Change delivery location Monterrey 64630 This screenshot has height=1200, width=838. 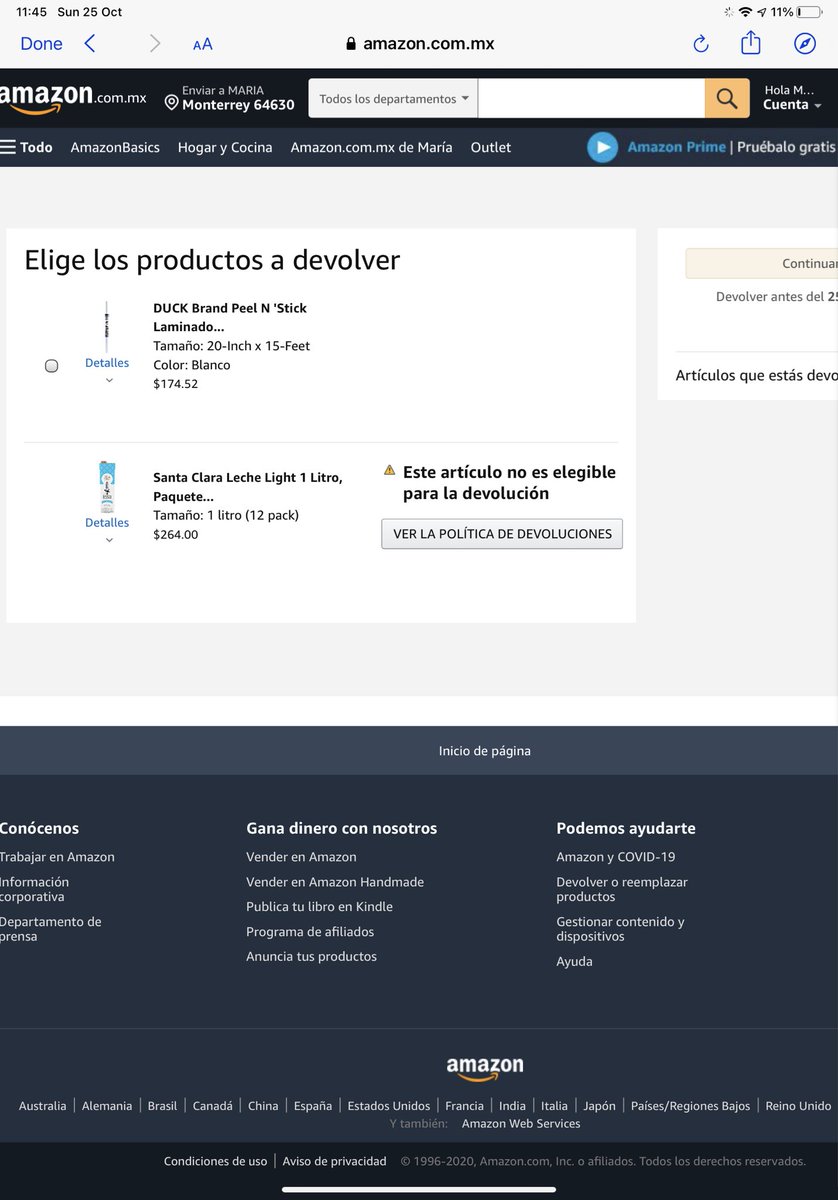[x=230, y=98]
